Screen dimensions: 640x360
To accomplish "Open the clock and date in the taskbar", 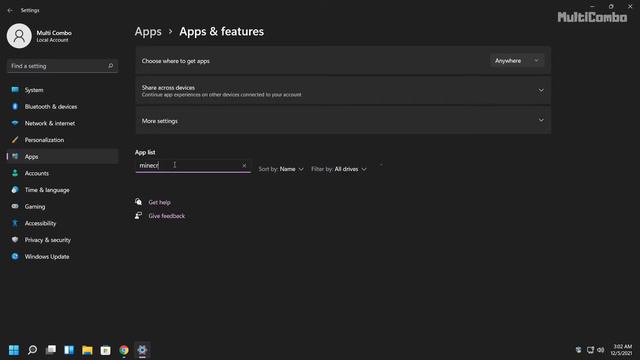I will pos(622,350).
